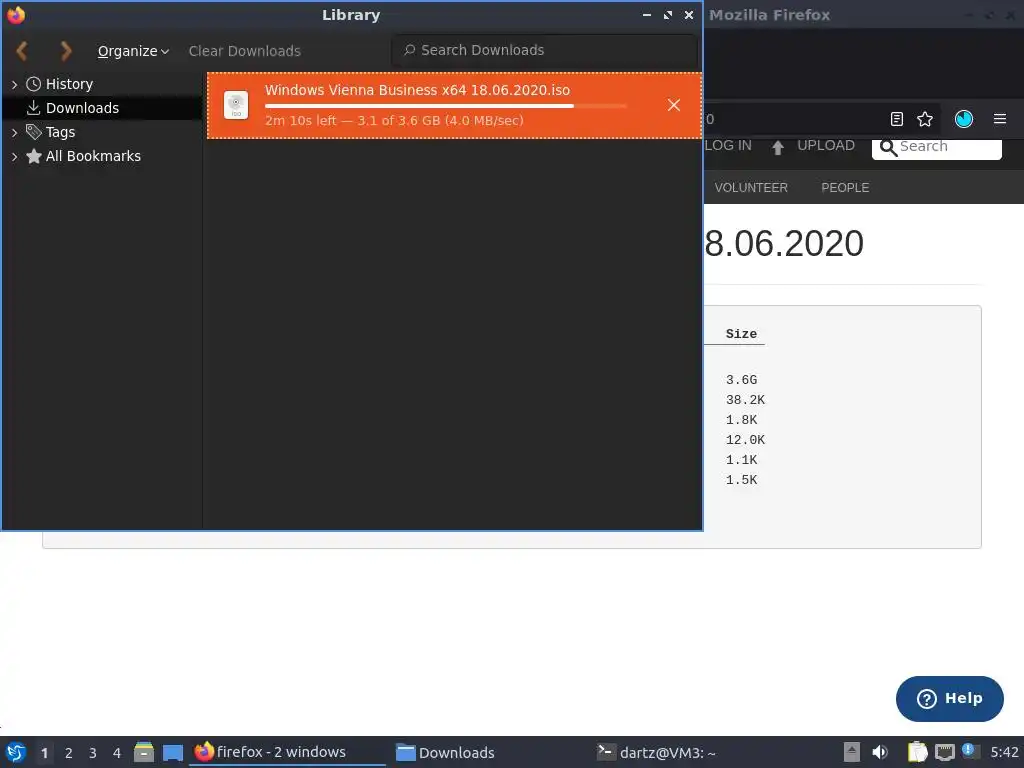Switch to workspace 4
This screenshot has height=768, width=1024.
tap(117, 753)
